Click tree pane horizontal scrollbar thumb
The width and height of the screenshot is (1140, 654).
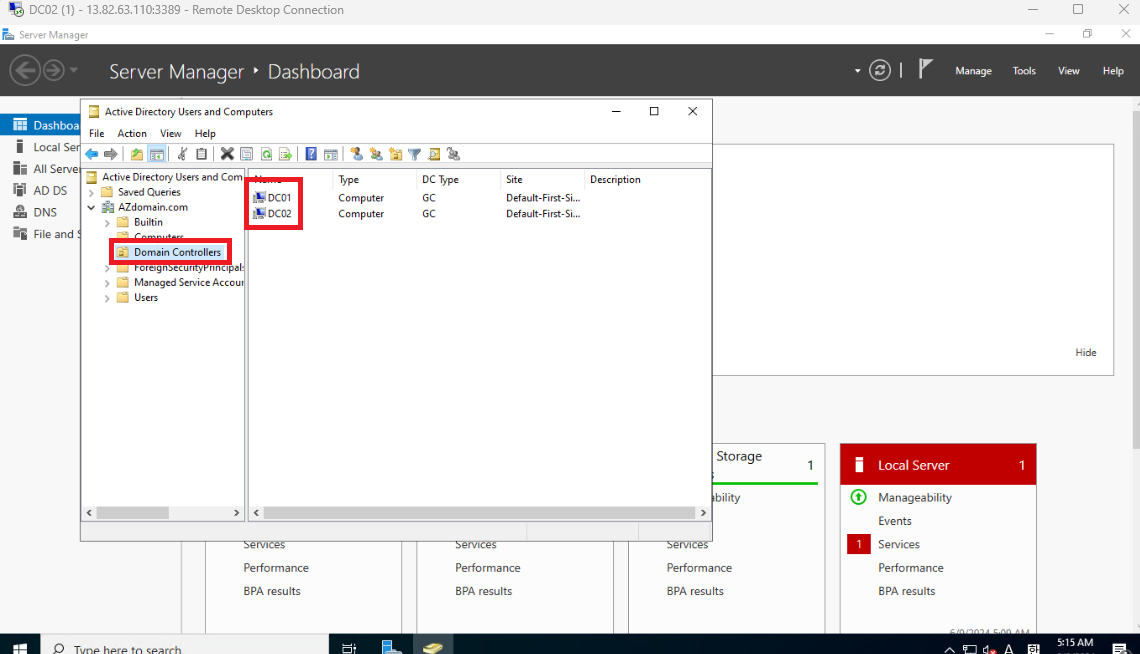pos(132,513)
